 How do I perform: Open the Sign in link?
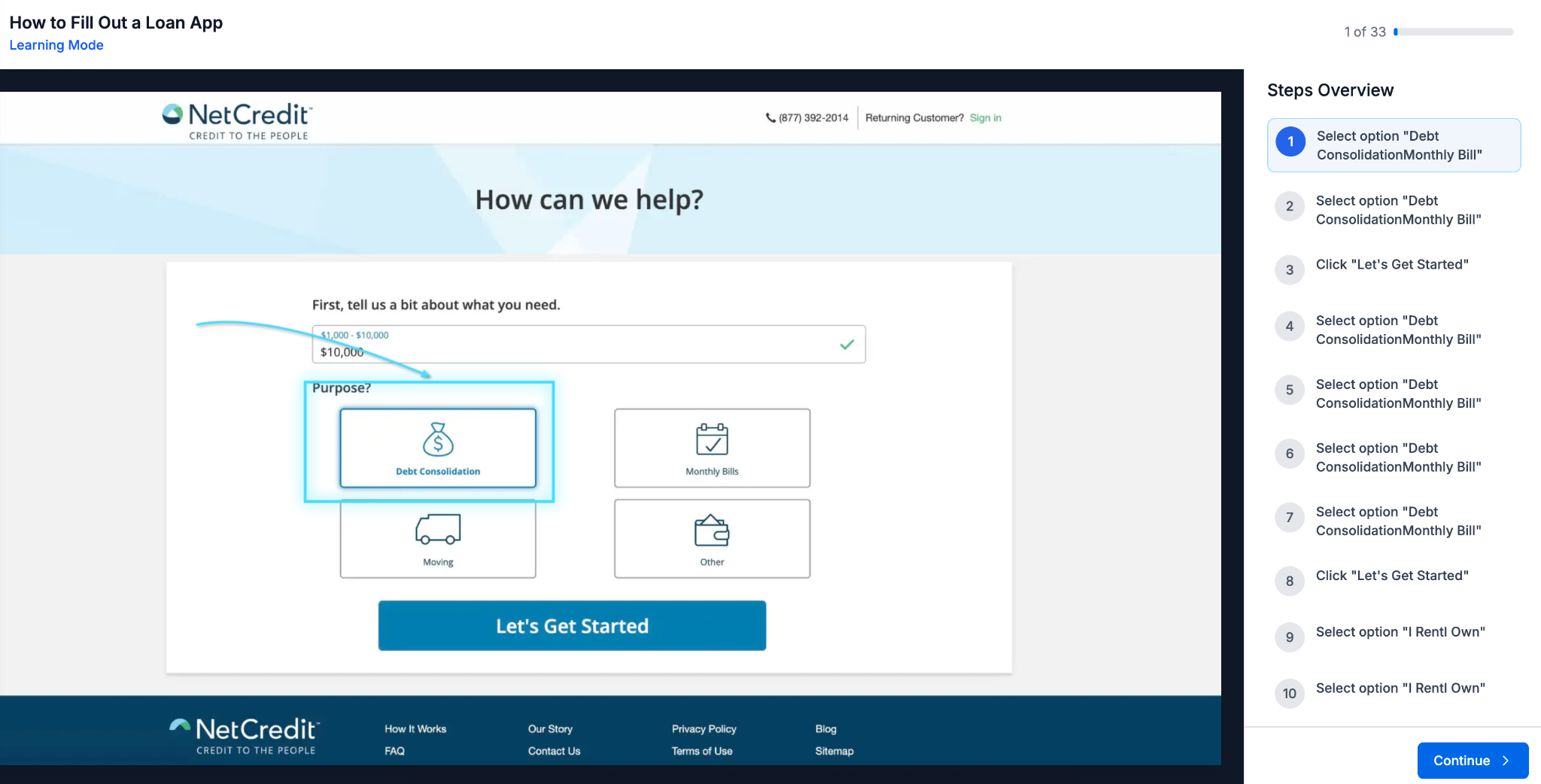[985, 117]
